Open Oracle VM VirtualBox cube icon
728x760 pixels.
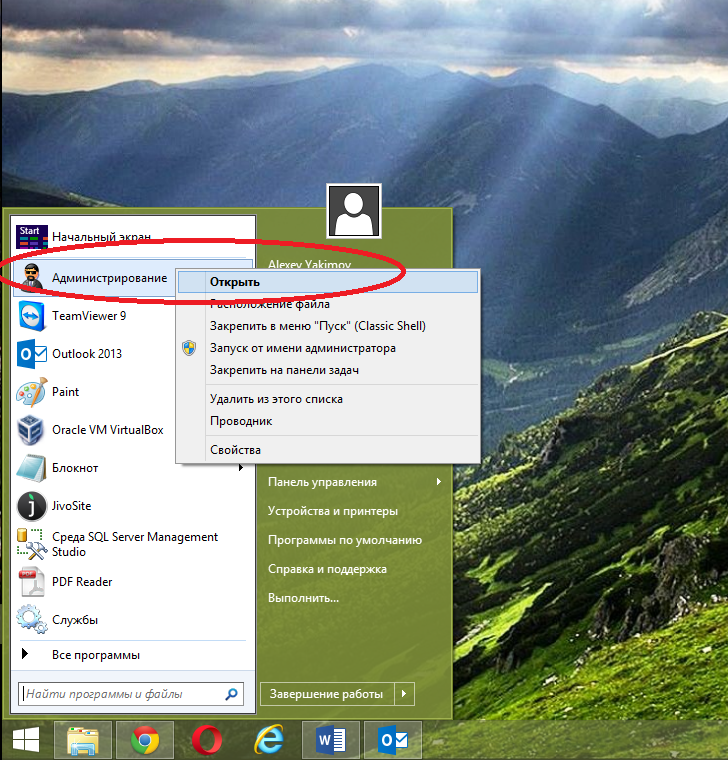[x=32, y=430]
